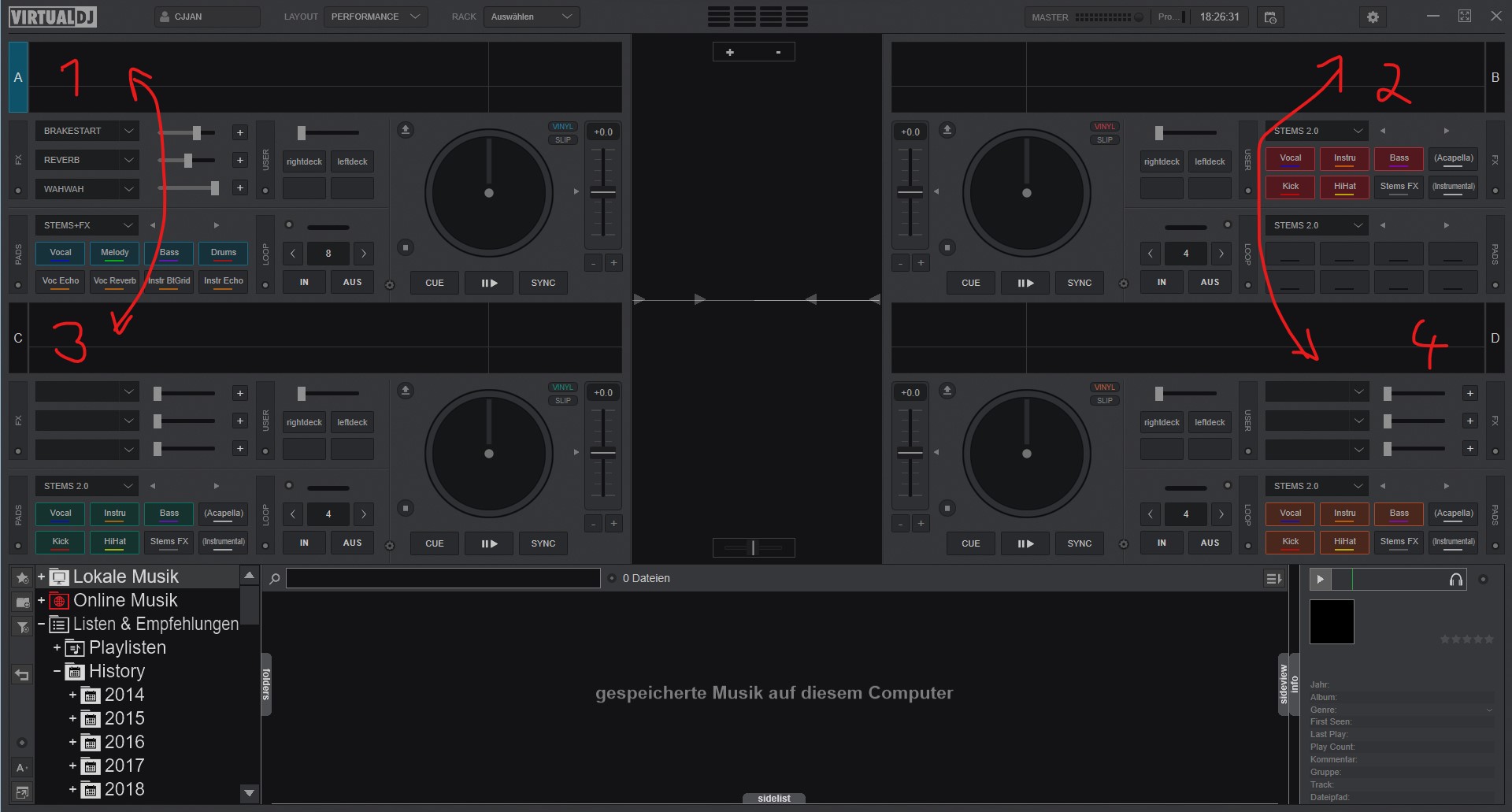This screenshot has width=1512, height=812.
Task: Open the LAYOUT Performance dropdown
Action: pyautogui.click(x=375, y=16)
